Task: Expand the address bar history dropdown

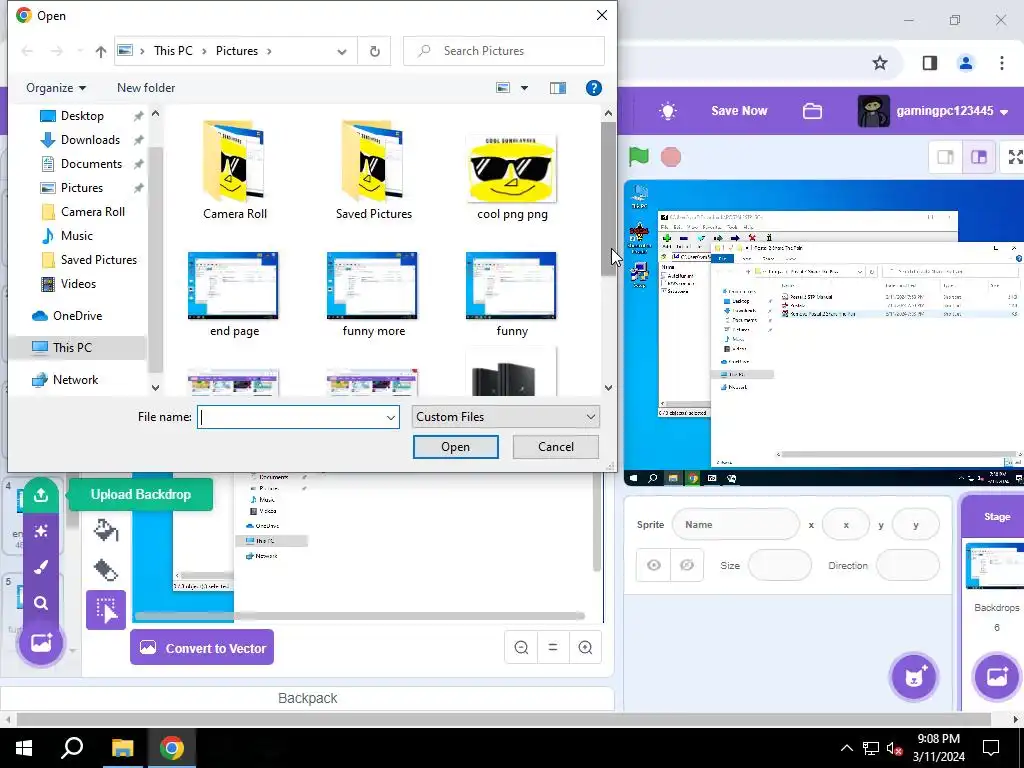Action: click(x=342, y=51)
